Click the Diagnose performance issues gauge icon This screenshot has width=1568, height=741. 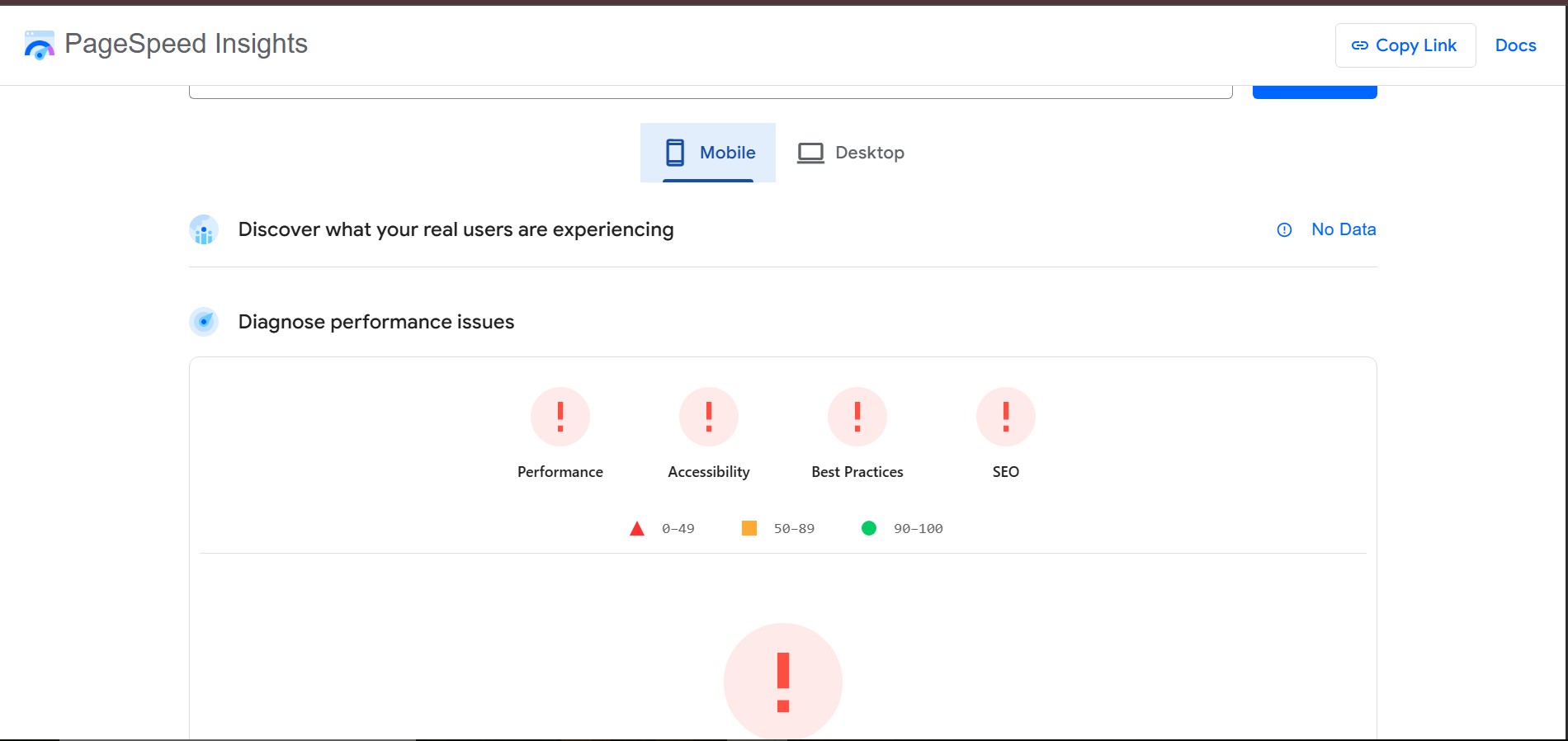pyautogui.click(x=204, y=322)
